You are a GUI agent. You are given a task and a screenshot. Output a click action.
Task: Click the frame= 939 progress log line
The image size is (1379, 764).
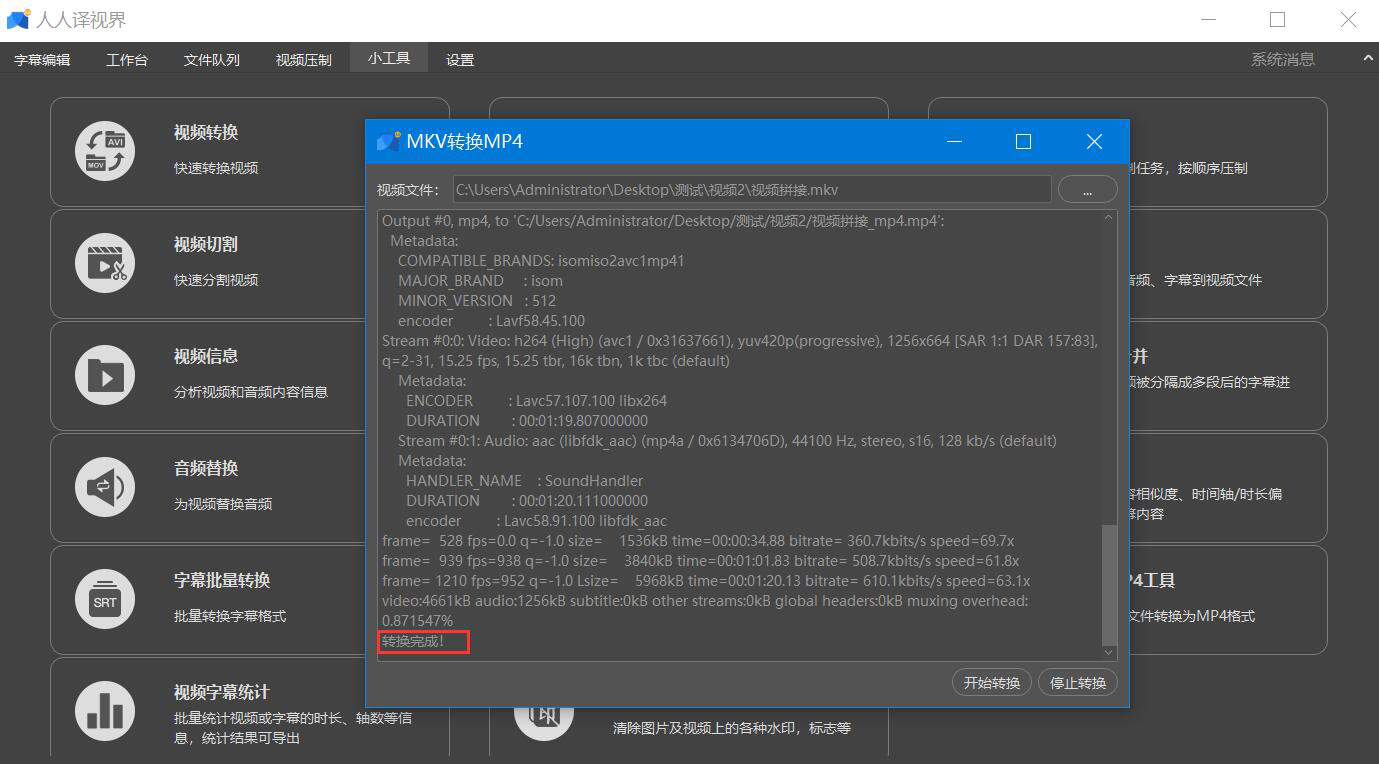(701, 561)
